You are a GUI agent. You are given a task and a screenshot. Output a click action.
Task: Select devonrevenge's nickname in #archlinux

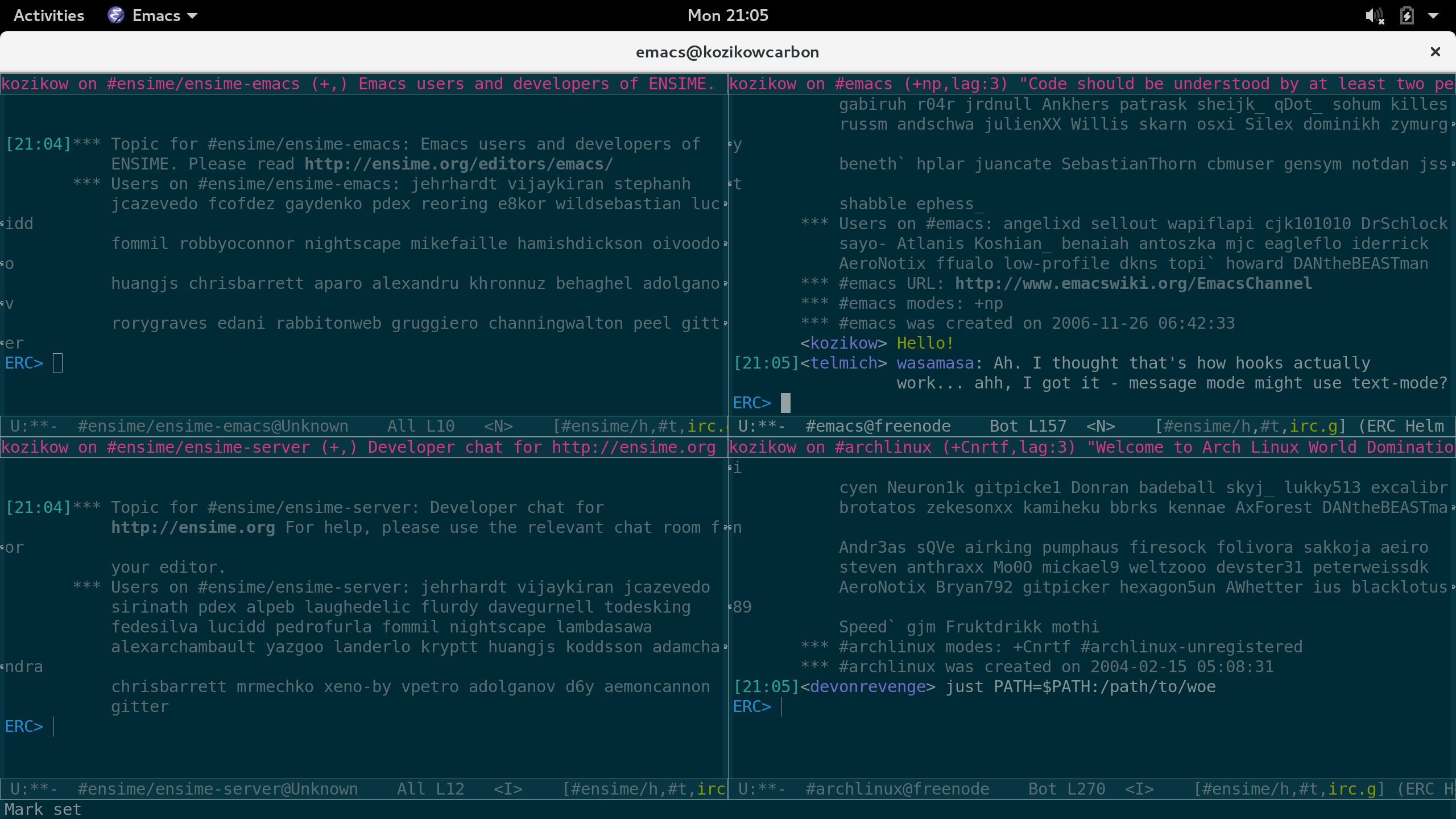tap(867, 686)
